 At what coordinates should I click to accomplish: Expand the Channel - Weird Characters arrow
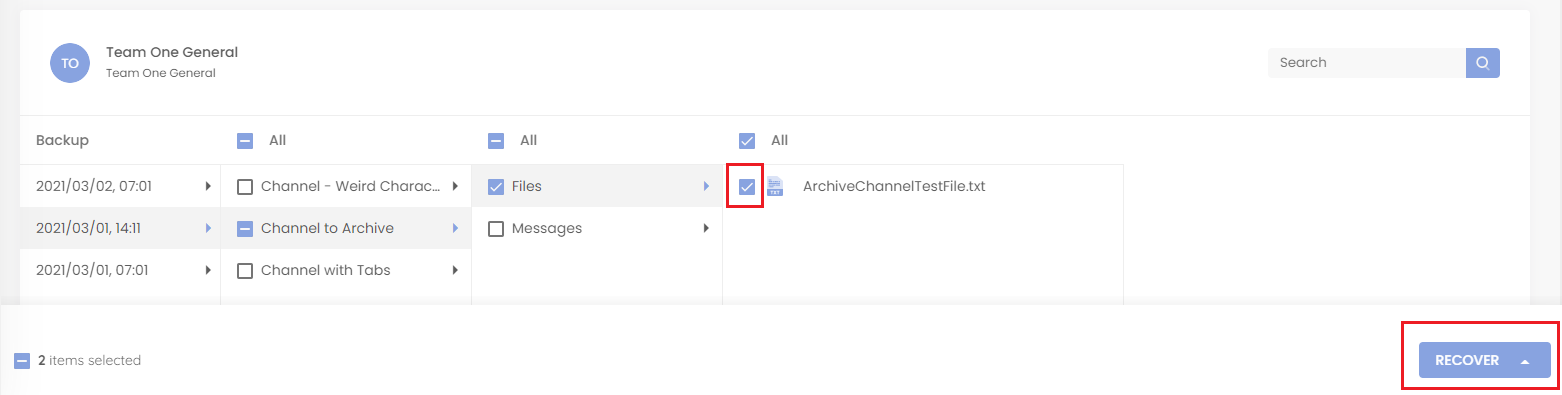(x=455, y=186)
